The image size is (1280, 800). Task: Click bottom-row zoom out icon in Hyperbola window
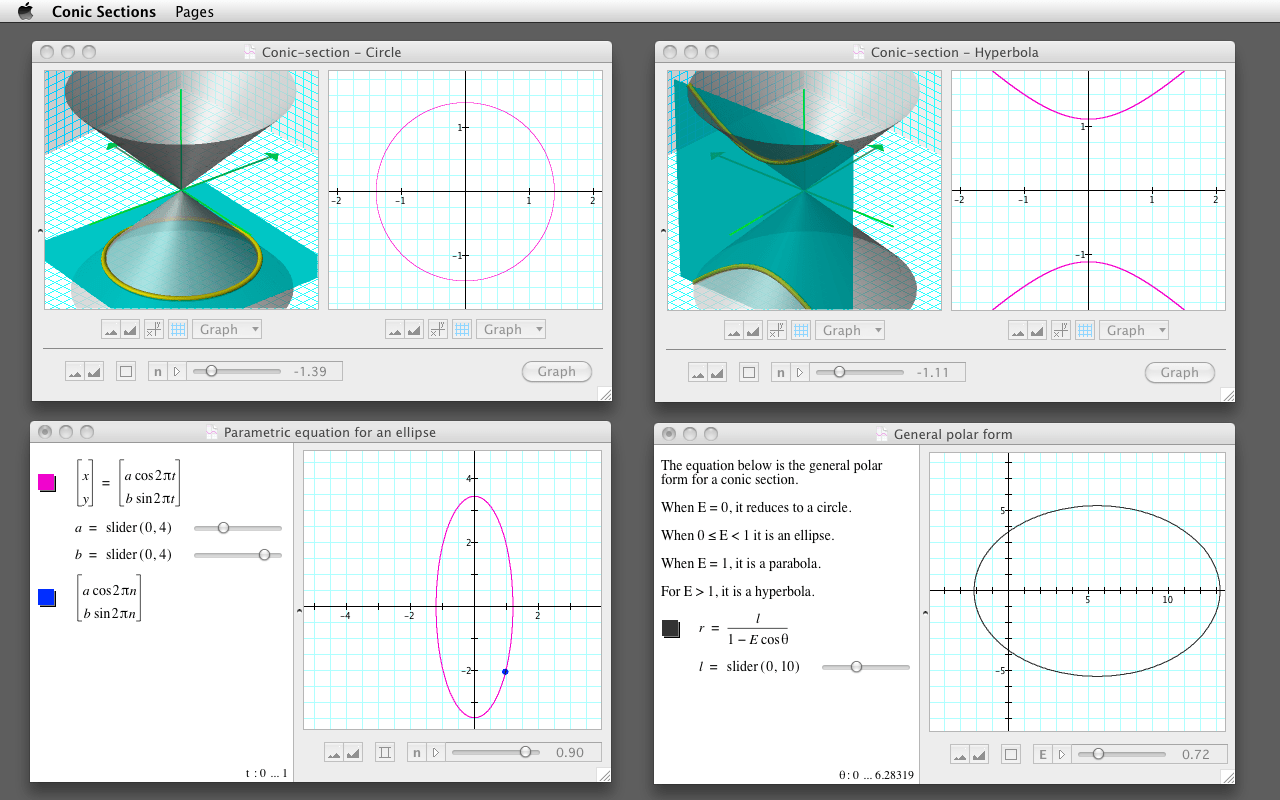point(698,372)
